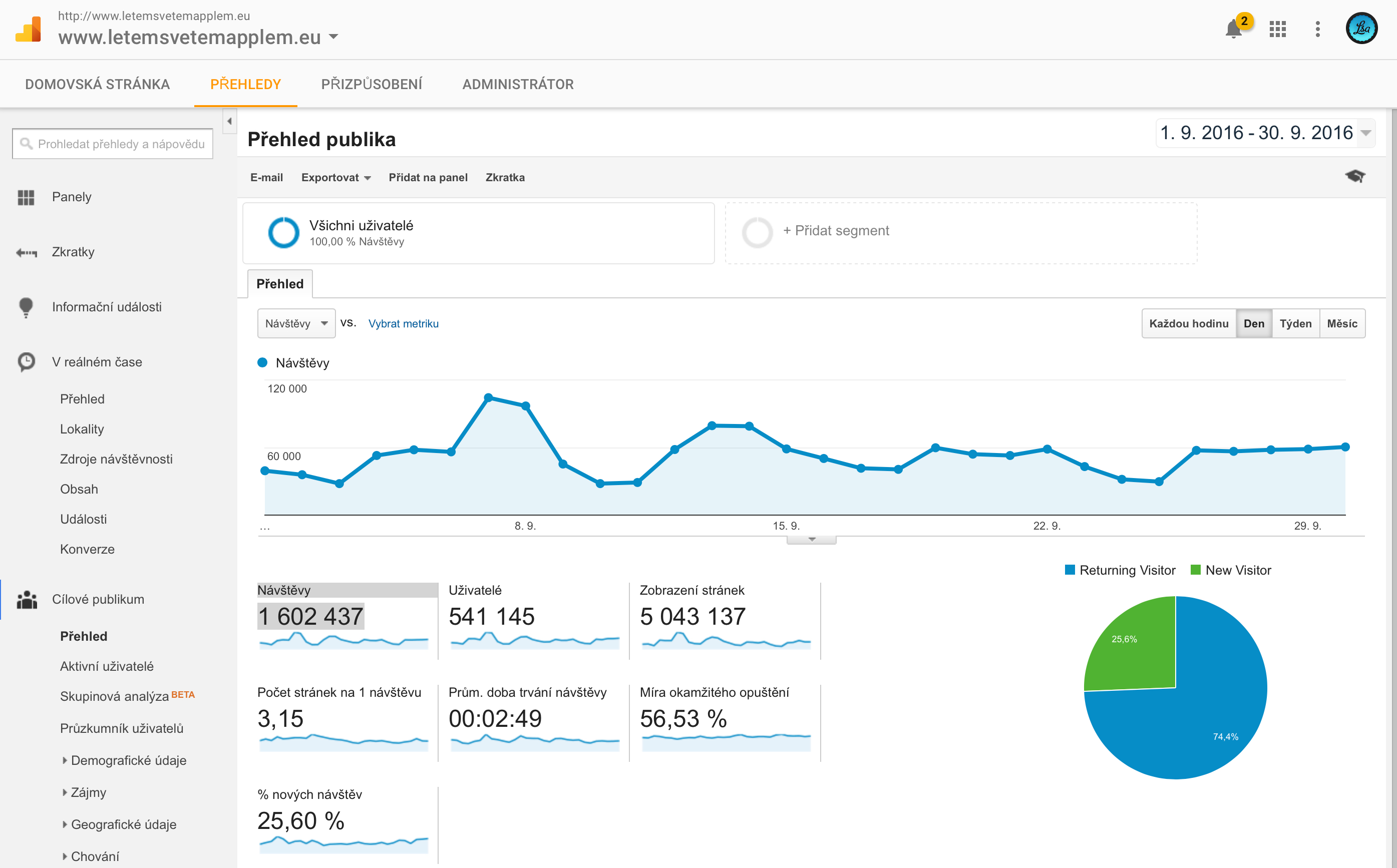Set chart to Každou hodinu
The width and height of the screenshot is (1397, 868).
pyautogui.click(x=1188, y=323)
